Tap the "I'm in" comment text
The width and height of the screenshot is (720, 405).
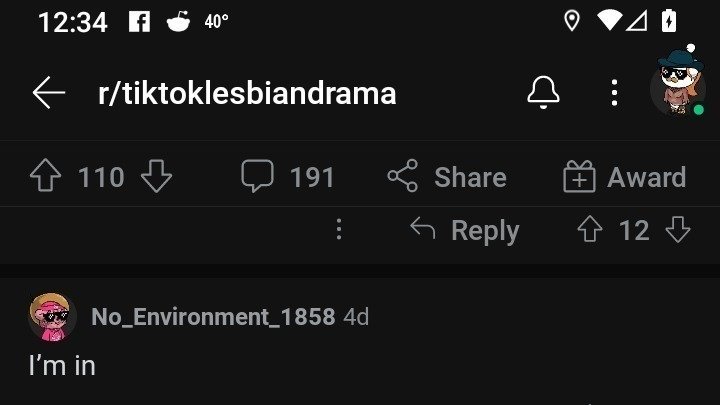[x=62, y=366]
